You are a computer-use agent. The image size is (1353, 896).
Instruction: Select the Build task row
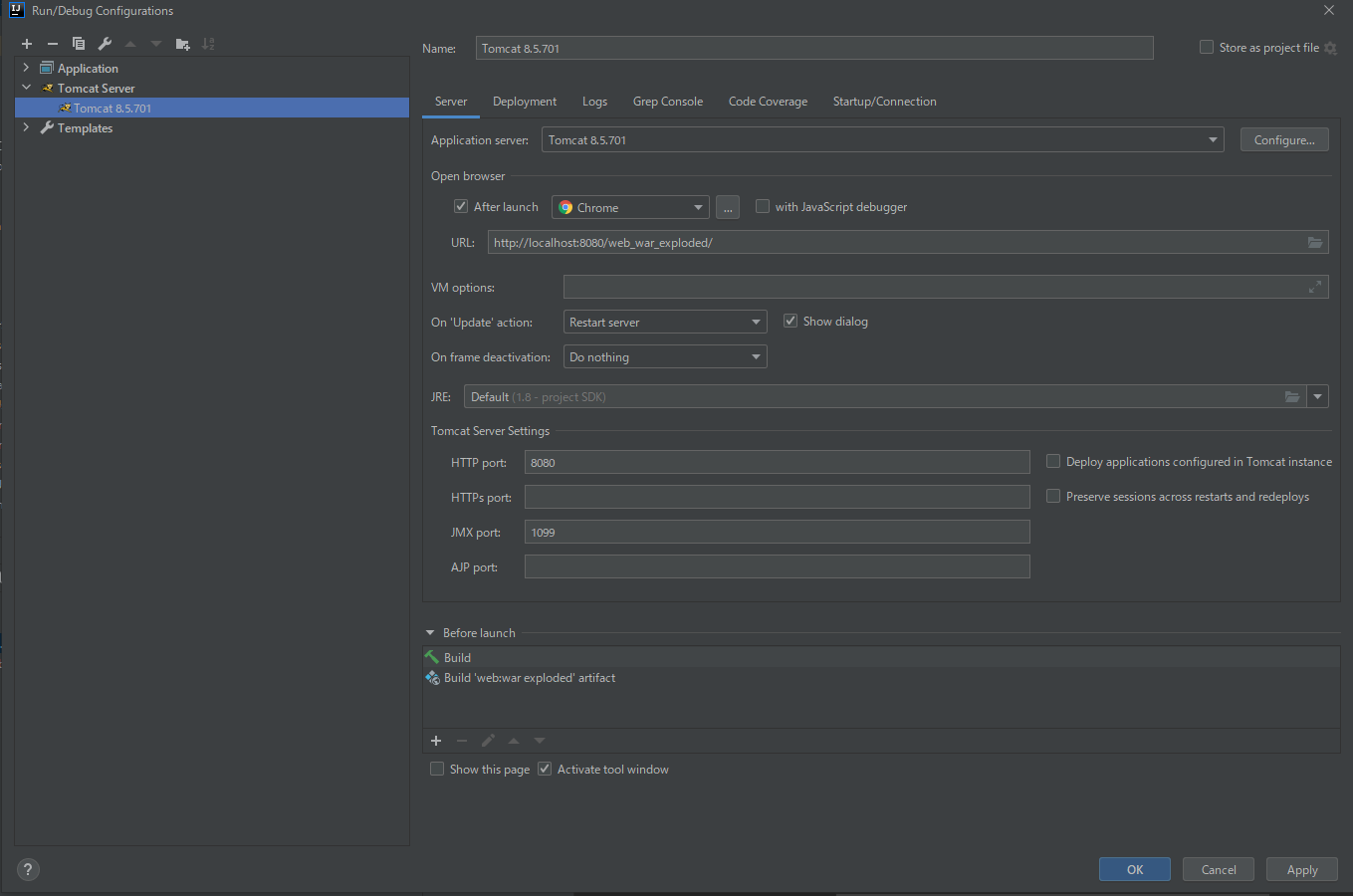881,657
